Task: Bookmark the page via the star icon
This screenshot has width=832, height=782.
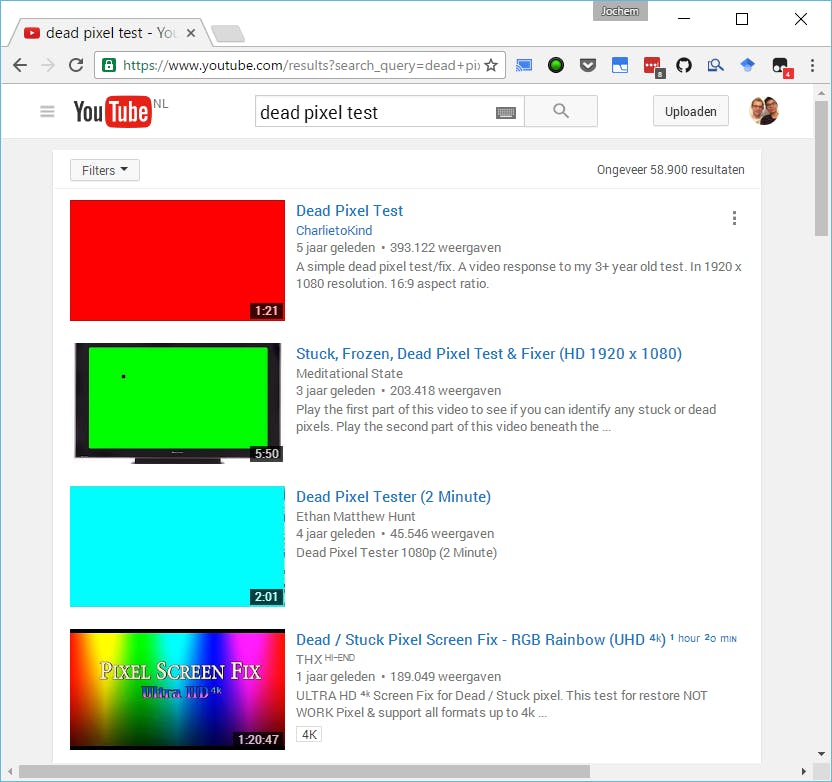Action: click(491, 64)
